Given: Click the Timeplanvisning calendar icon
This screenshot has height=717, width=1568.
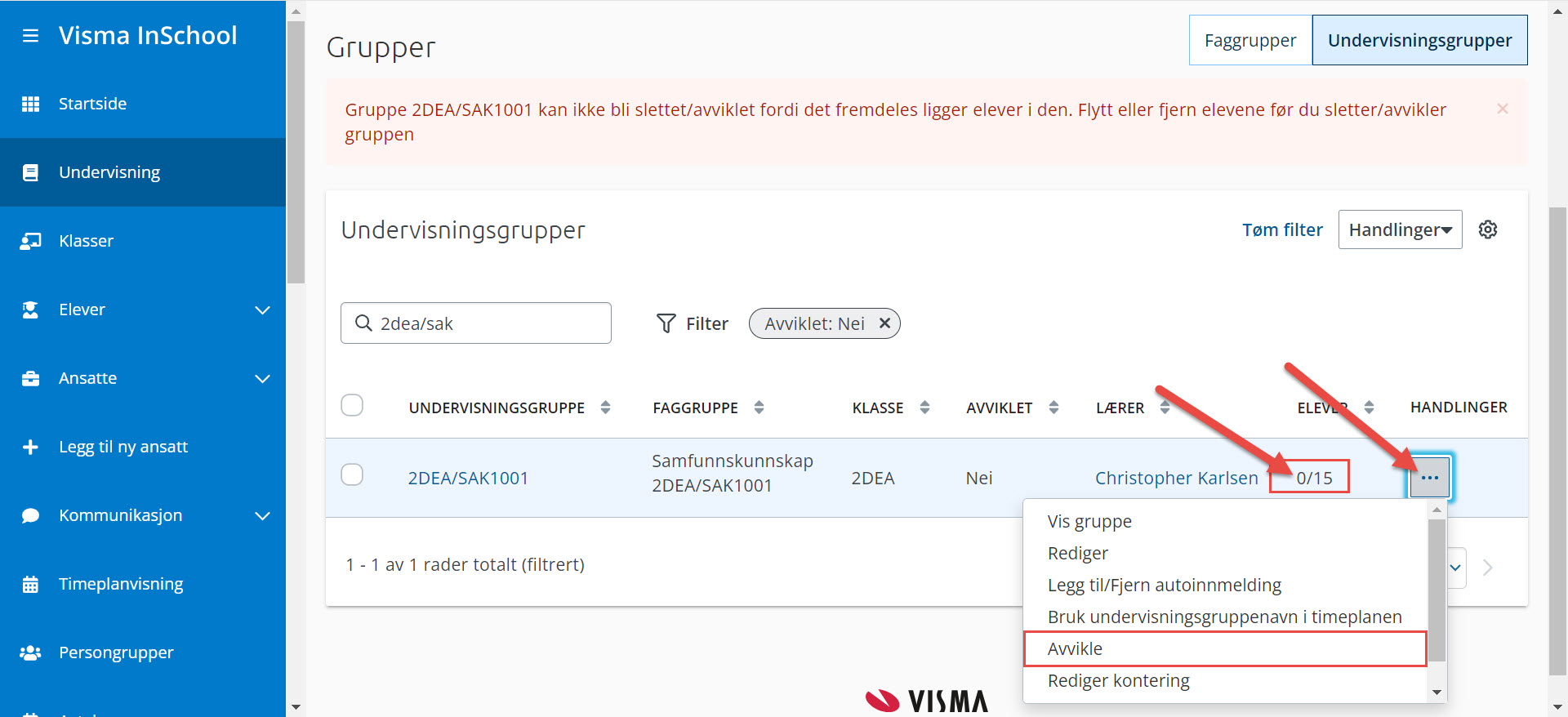Looking at the screenshot, I should 30,584.
